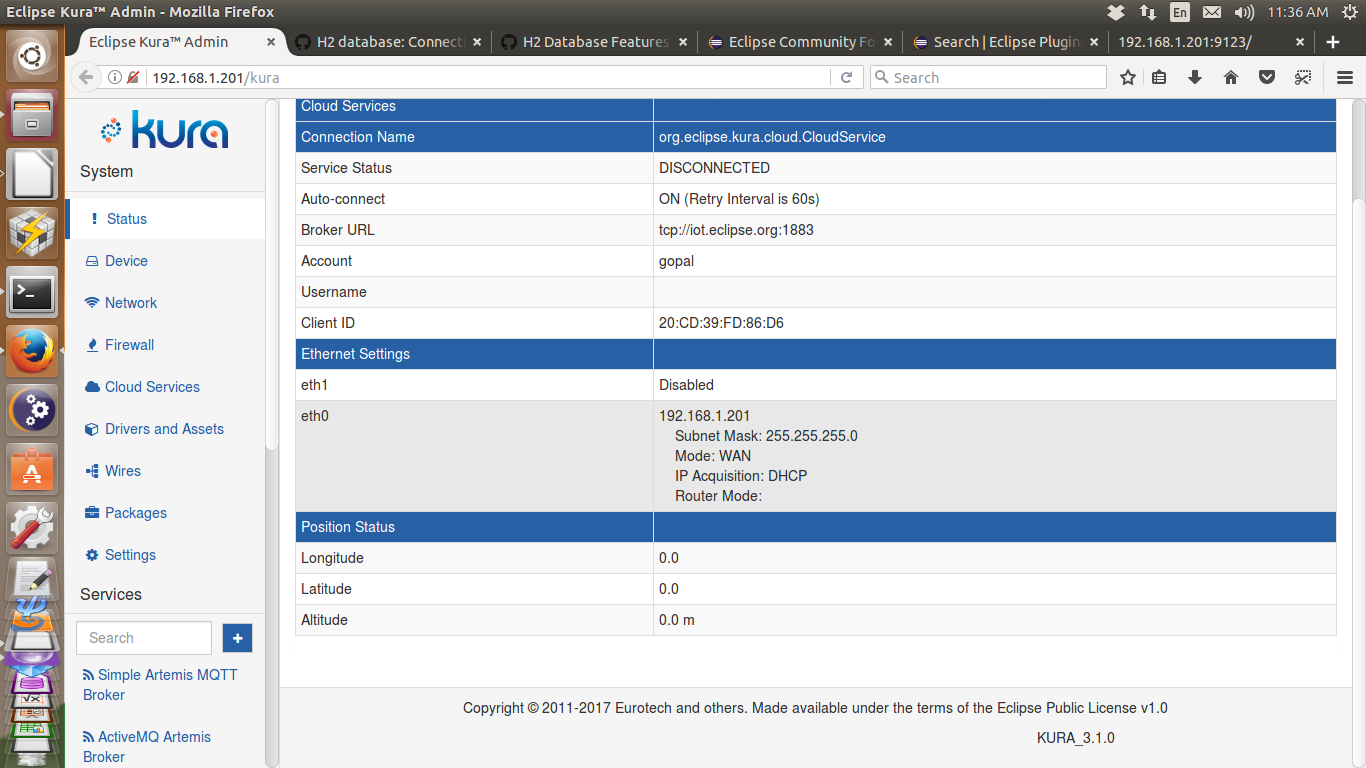Open Terminal from the launcher
The width and height of the screenshot is (1366, 768).
33,293
